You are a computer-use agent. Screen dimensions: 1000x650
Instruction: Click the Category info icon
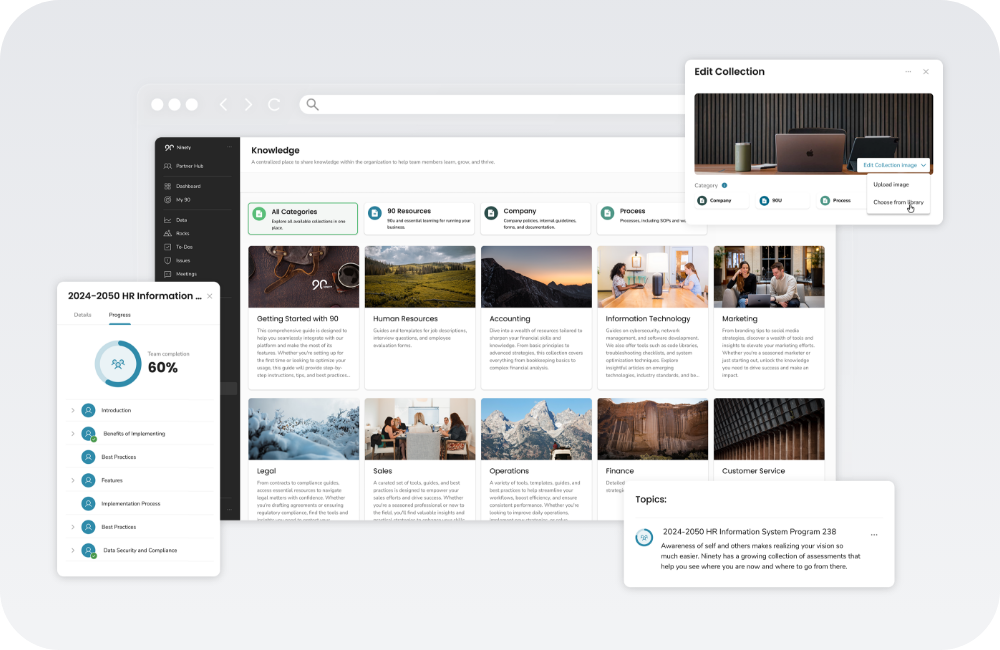[x=724, y=185]
